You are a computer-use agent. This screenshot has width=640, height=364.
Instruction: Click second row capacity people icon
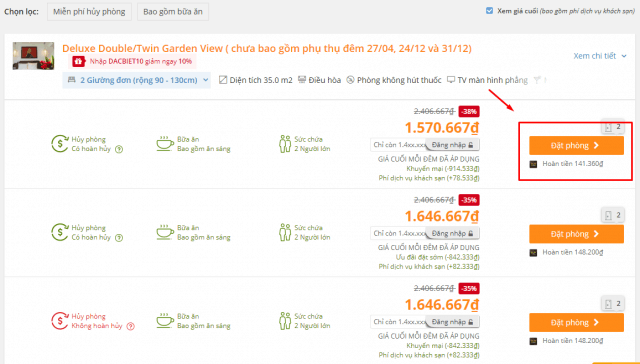pyautogui.click(x=285, y=232)
